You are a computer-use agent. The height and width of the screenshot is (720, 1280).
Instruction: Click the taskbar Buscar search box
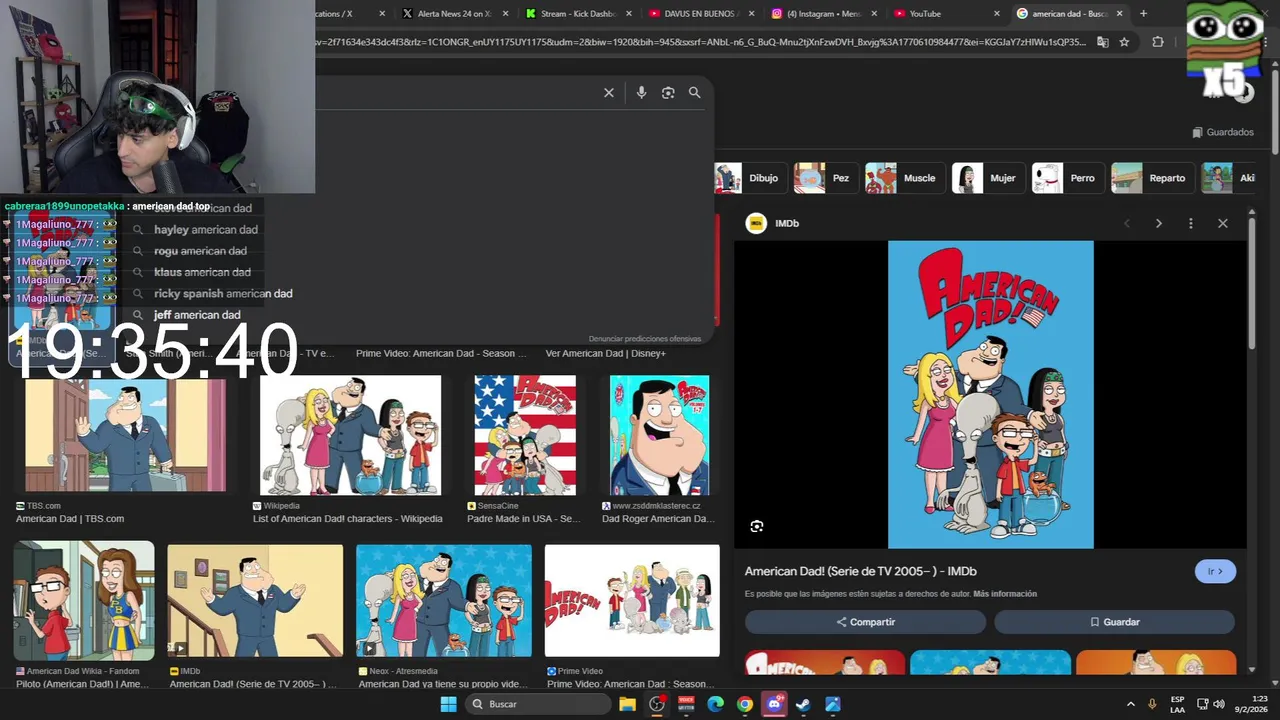[x=539, y=704]
